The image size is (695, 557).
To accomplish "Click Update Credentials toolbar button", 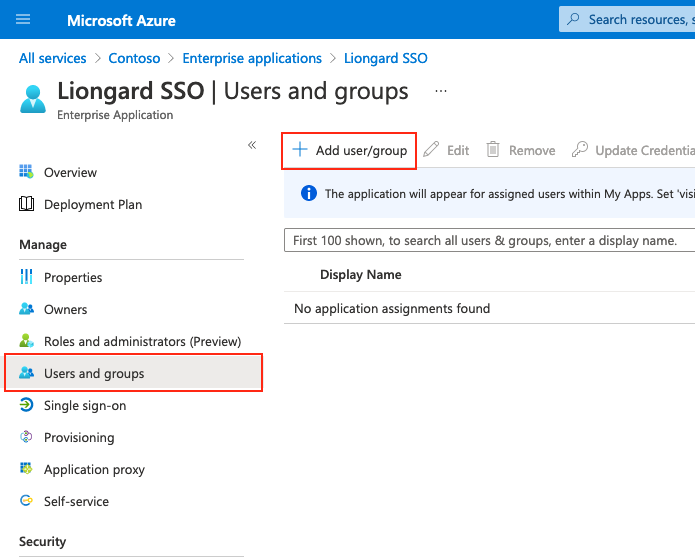I will (x=633, y=151).
